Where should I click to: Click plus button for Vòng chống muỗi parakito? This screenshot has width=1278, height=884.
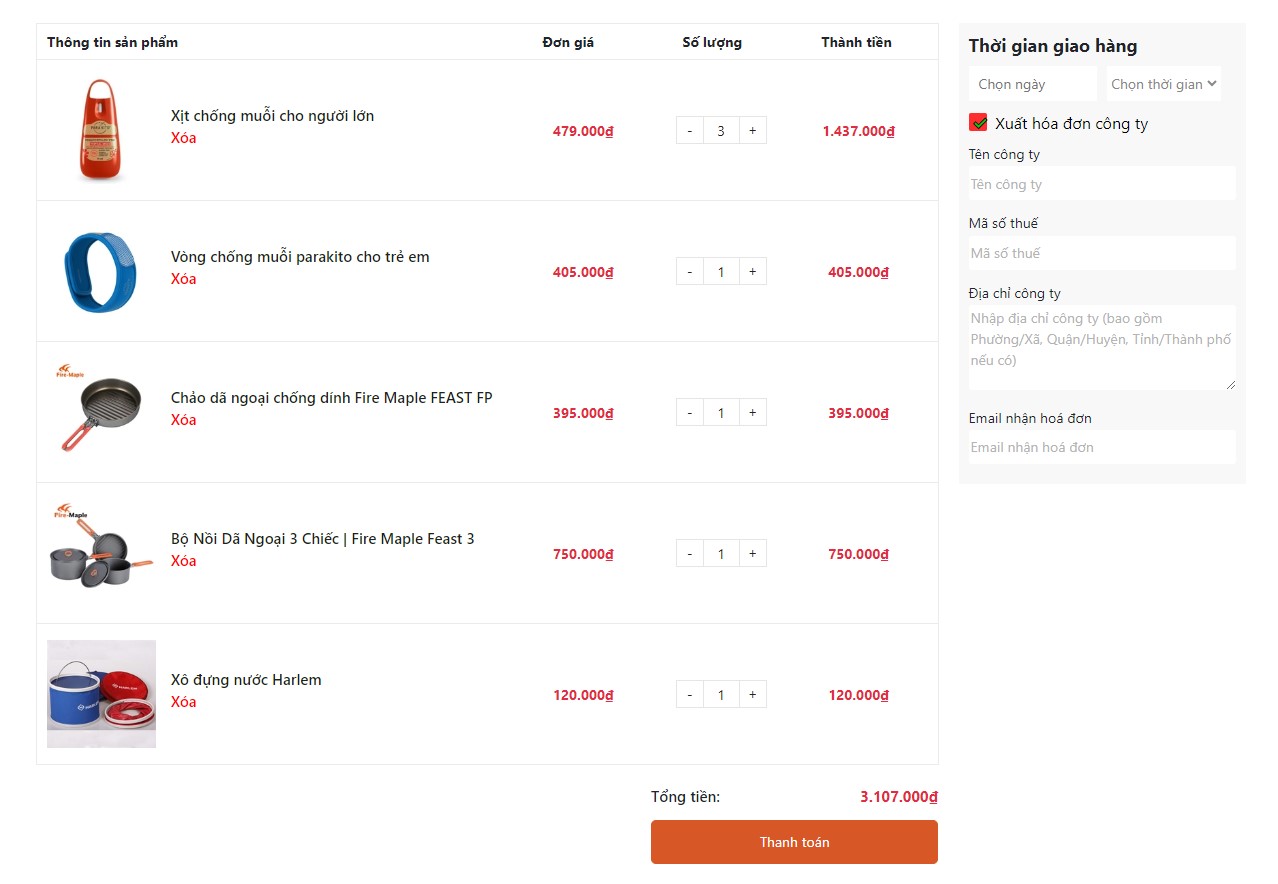point(752,271)
